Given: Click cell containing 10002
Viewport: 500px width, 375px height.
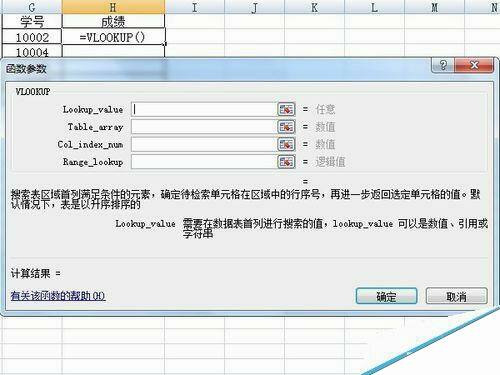Looking at the screenshot, I should (32, 37).
